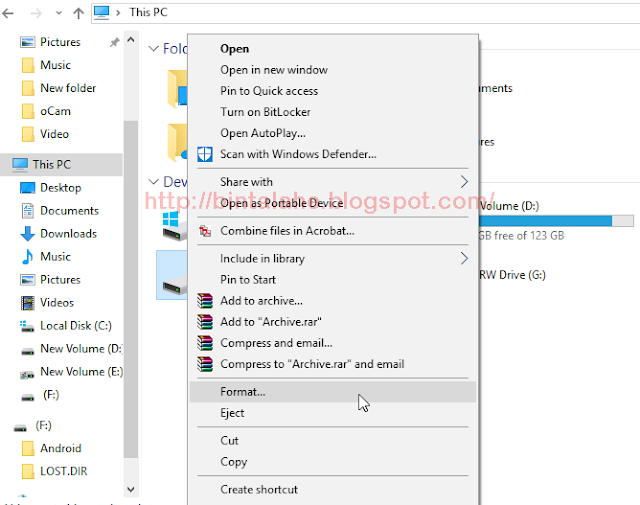The image size is (640, 505).
Task: Open the Video folder in sidebar
Action: [x=54, y=134]
